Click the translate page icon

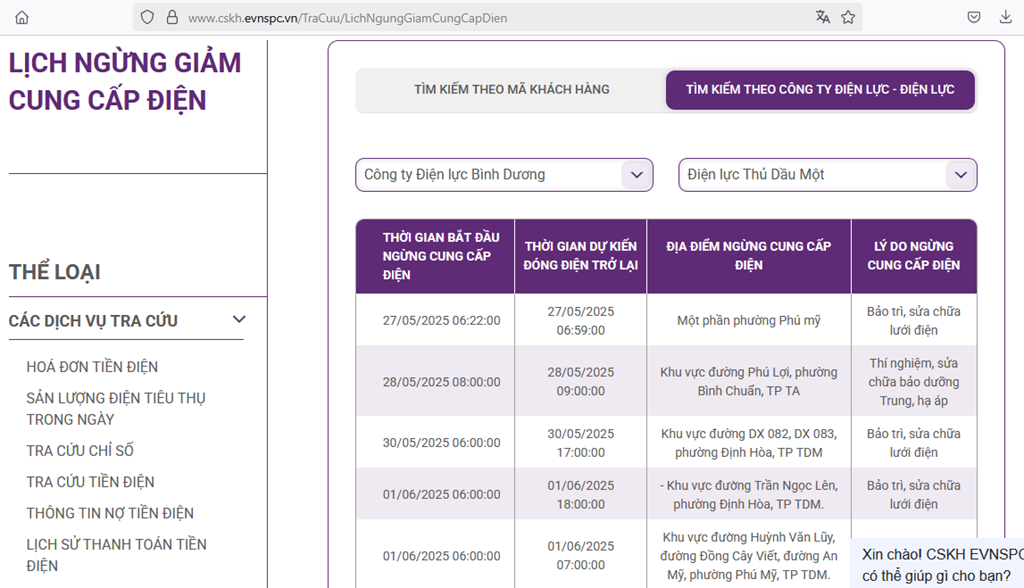(x=822, y=17)
